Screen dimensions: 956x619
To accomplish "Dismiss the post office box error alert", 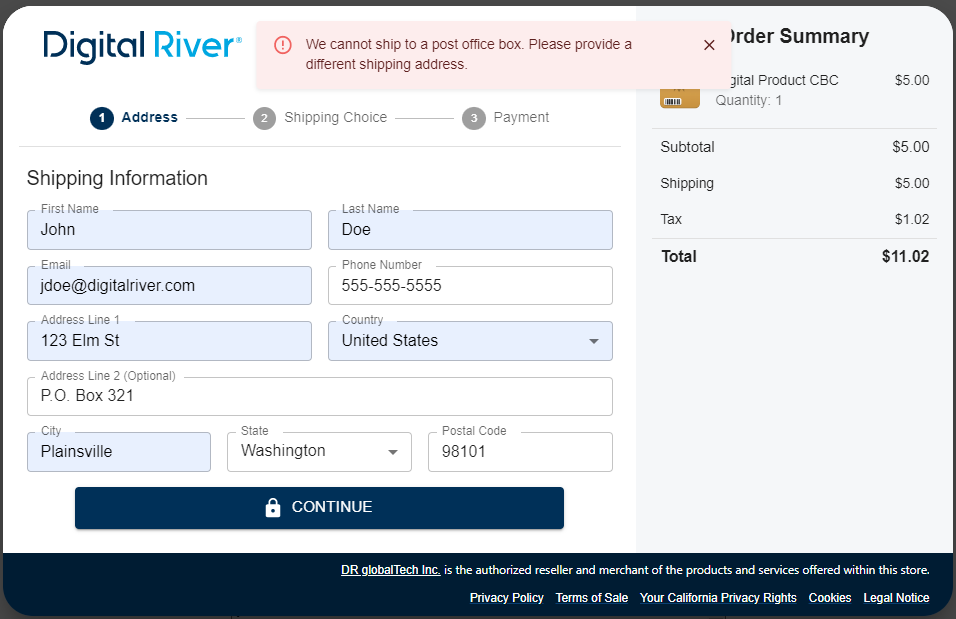I will [x=709, y=45].
